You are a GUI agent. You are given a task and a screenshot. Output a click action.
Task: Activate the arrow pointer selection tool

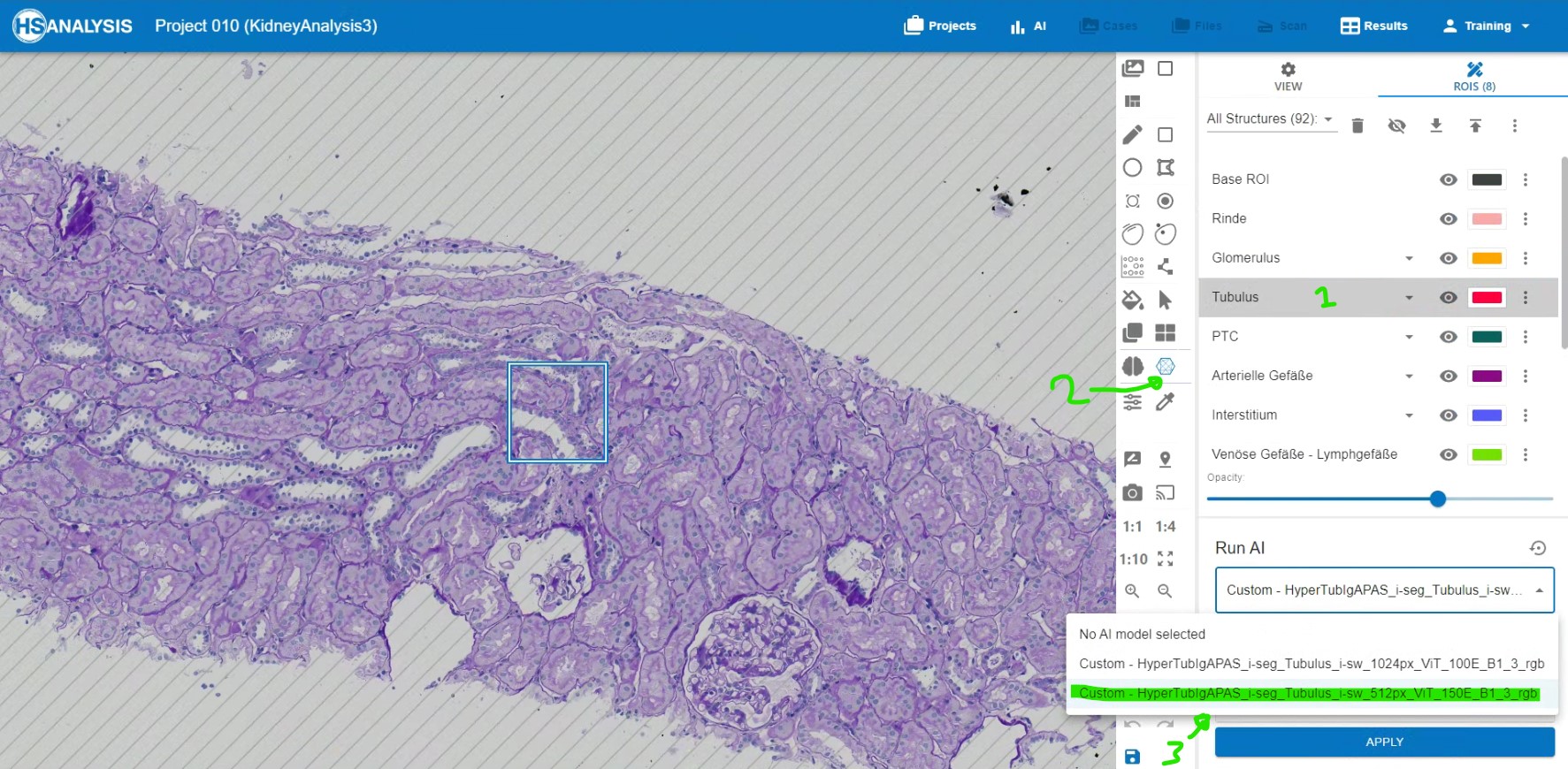tap(1166, 301)
